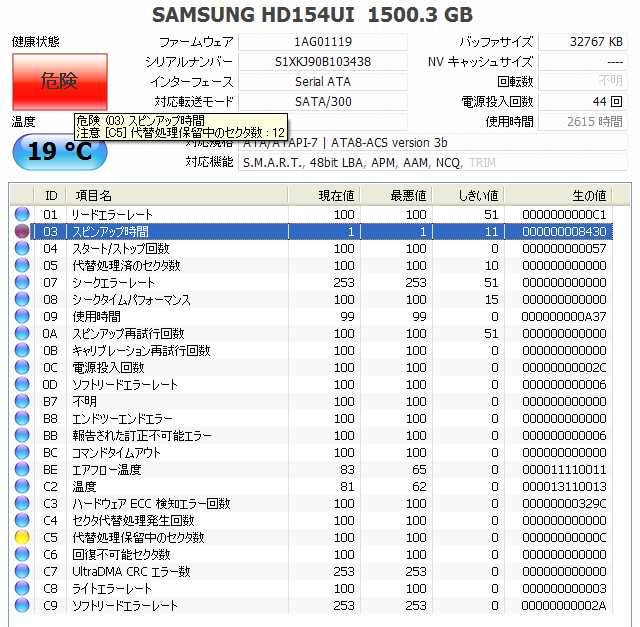Click the 項目名 column header
This screenshot has height=627, width=640.
(177, 196)
